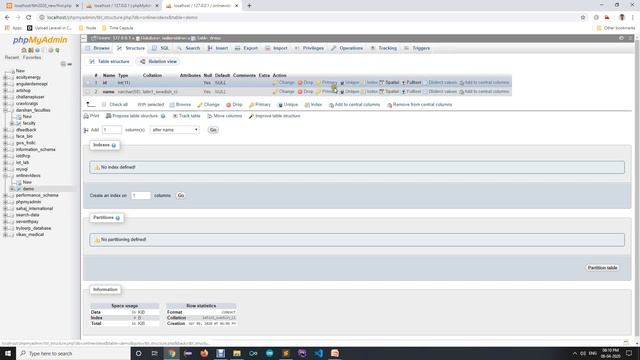
Task: Click the Print link
Action: click(91, 116)
